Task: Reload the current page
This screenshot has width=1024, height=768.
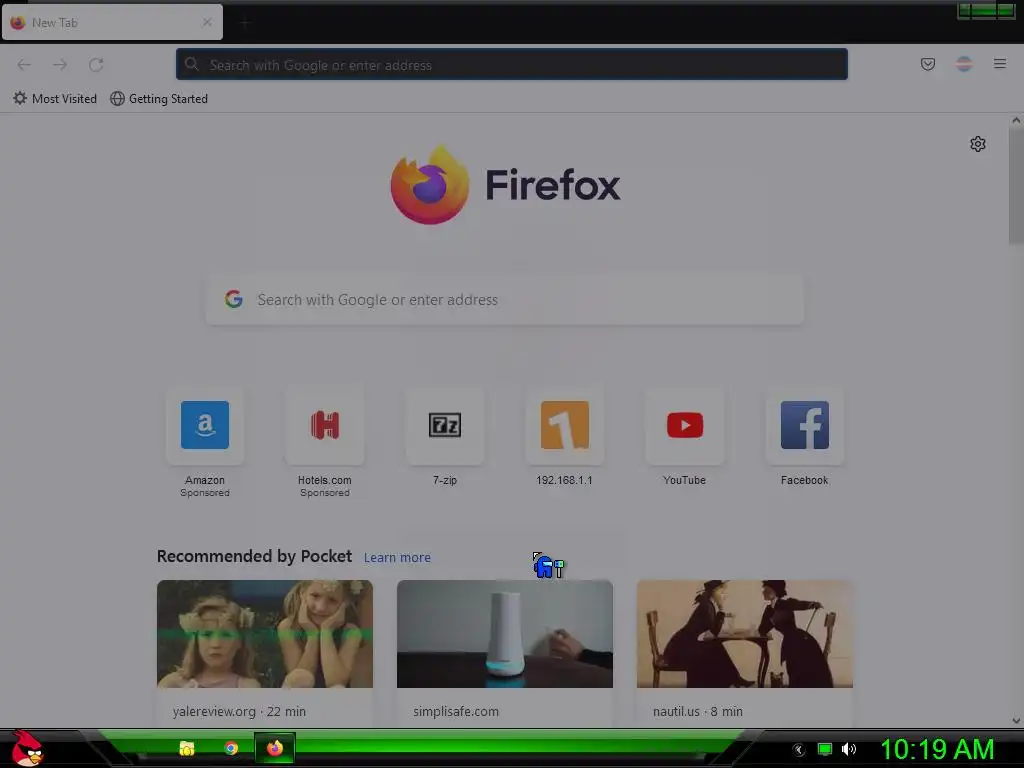Action: point(96,65)
